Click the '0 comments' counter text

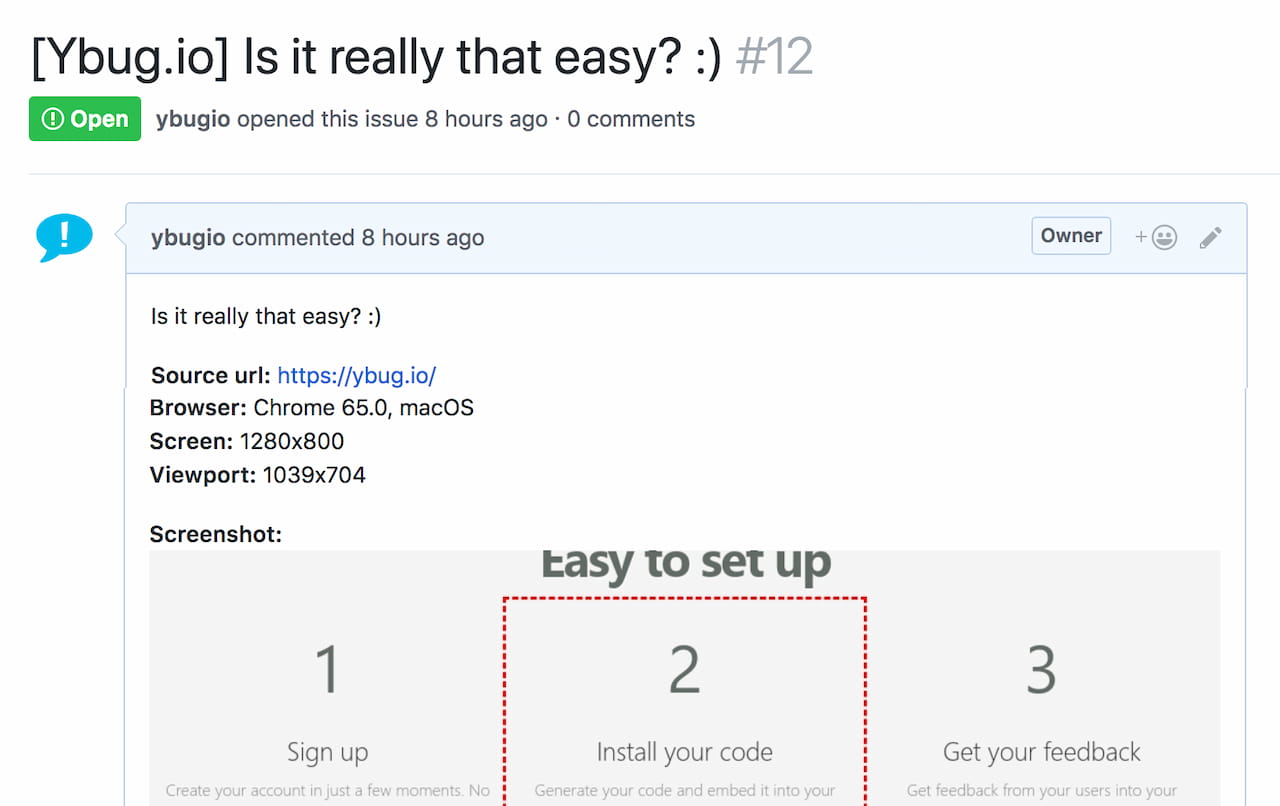(x=632, y=118)
